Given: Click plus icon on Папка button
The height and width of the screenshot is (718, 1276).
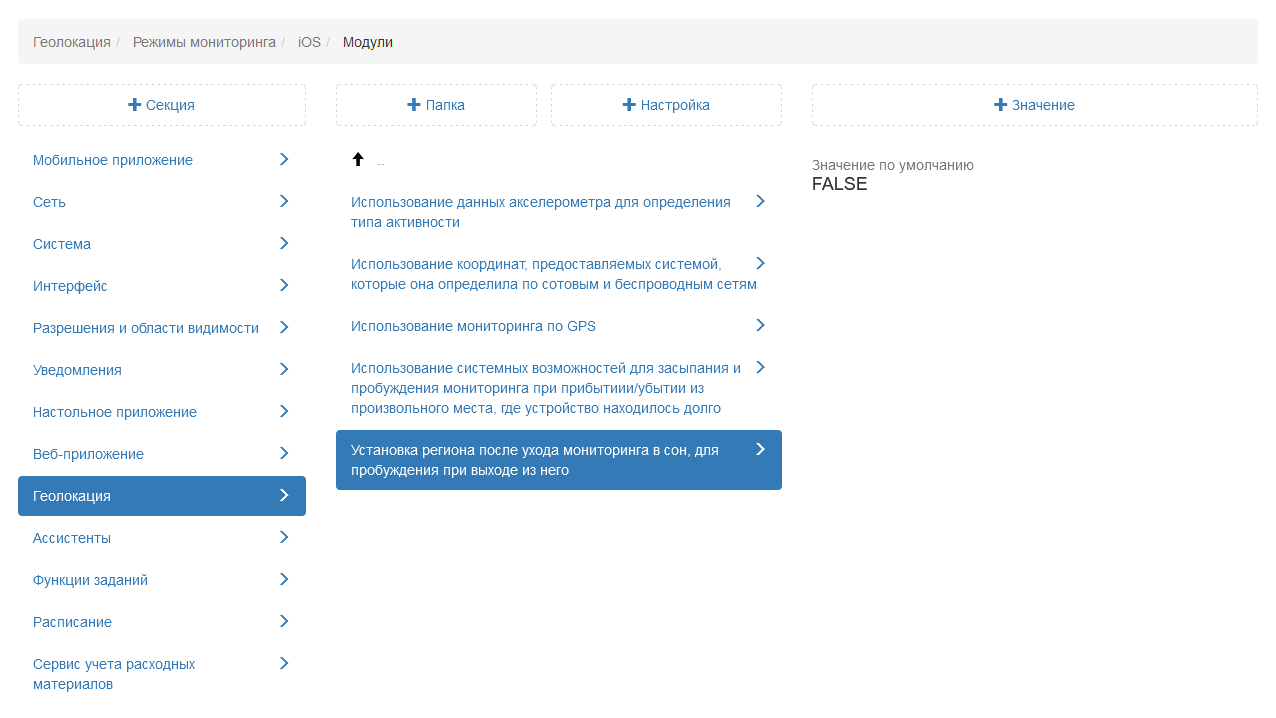Looking at the screenshot, I should (x=414, y=105).
